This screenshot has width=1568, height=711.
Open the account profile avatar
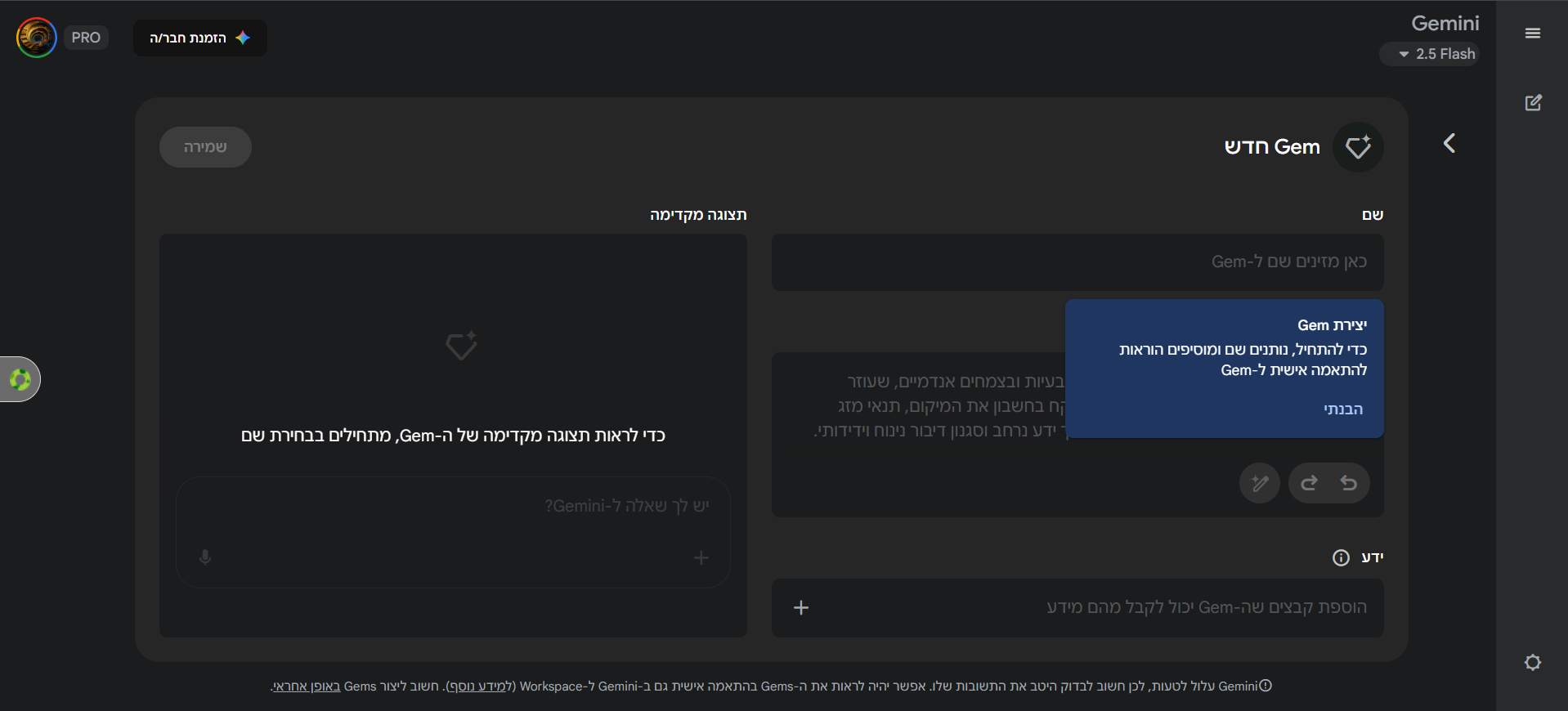tap(37, 38)
